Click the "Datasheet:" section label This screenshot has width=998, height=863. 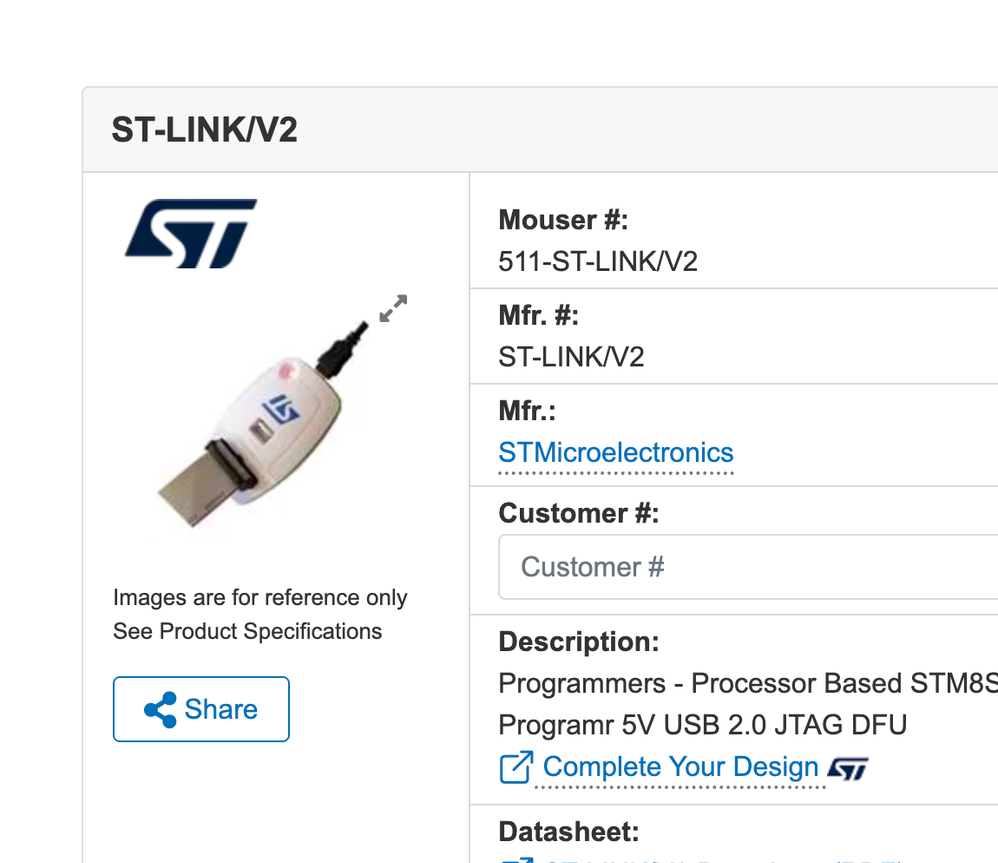568,831
